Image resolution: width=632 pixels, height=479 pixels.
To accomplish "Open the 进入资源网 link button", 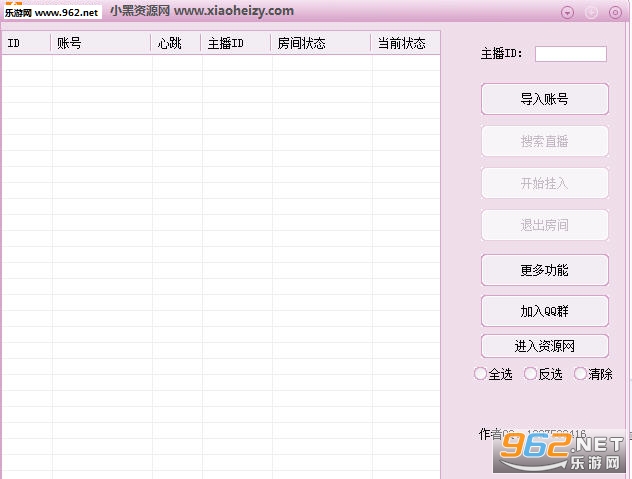I will (x=545, y=346).
